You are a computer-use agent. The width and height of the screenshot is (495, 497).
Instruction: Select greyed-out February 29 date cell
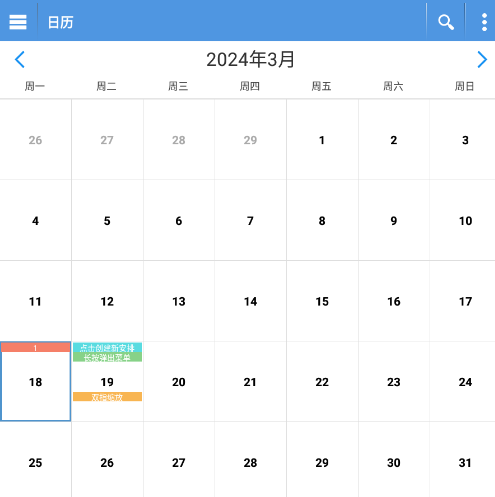[x=250, y=140]
